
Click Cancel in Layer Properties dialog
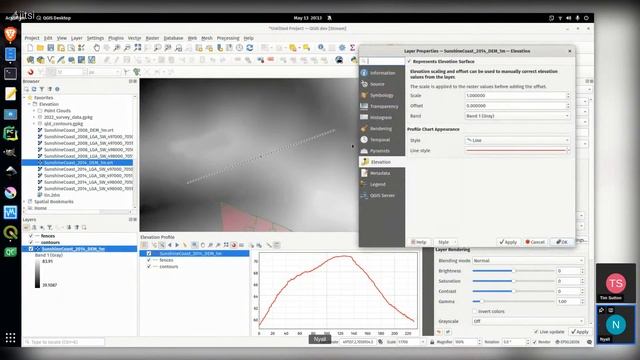click(x=535, y=242)
